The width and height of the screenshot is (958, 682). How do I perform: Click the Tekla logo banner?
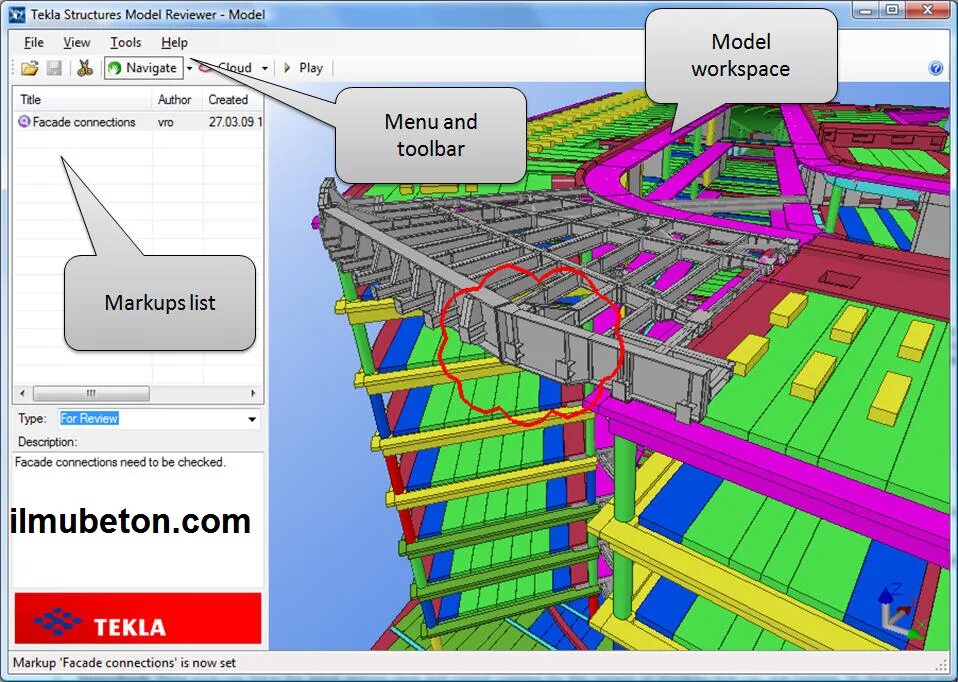click(138, 618)
